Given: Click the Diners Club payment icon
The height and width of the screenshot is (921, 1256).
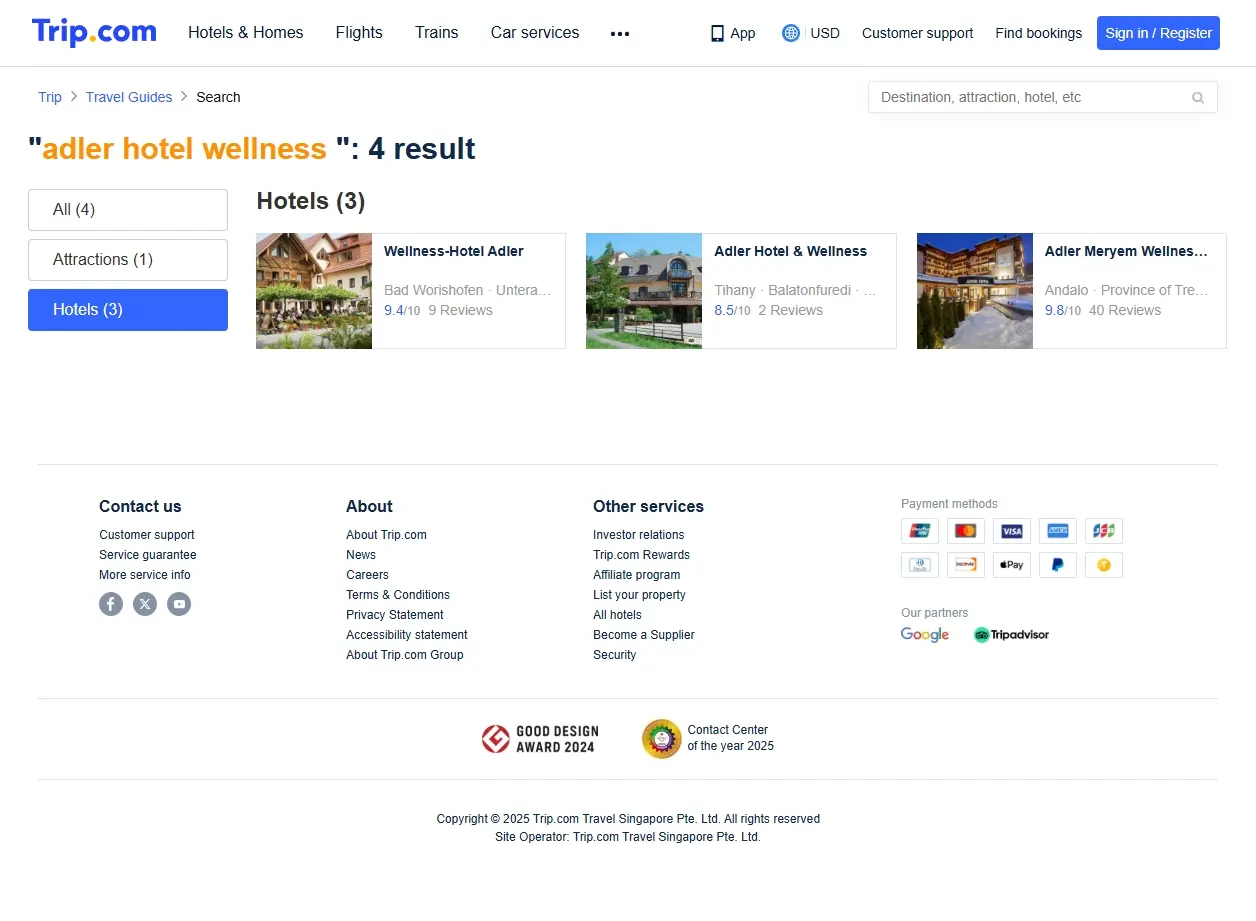Looking at the screenshot, I should (x=920, y=565).
